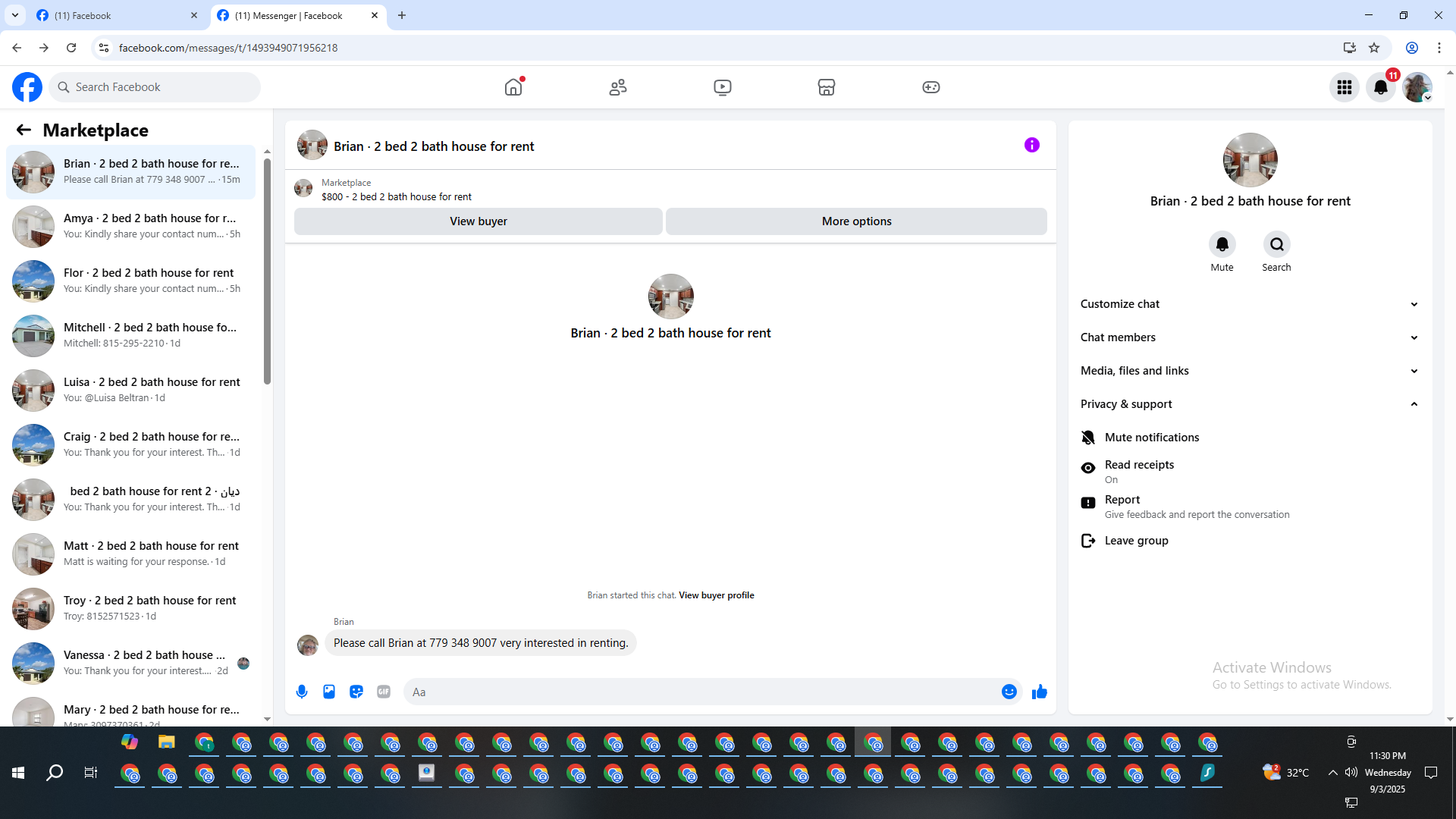1456x819 pixels.
Task: Open the Friends icon in top navigation
Action: 618,87
